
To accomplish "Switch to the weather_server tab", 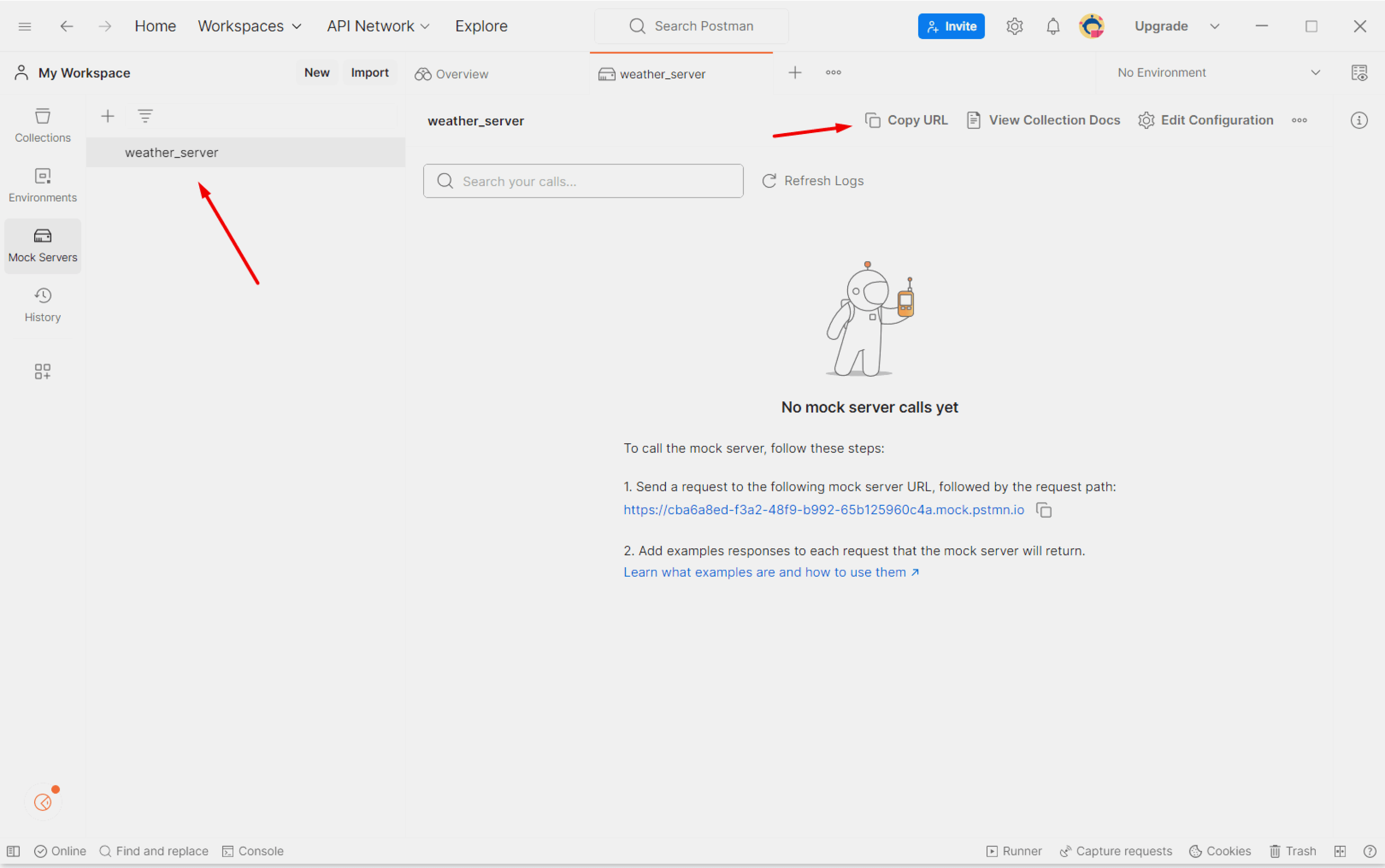I will (681, 74).
